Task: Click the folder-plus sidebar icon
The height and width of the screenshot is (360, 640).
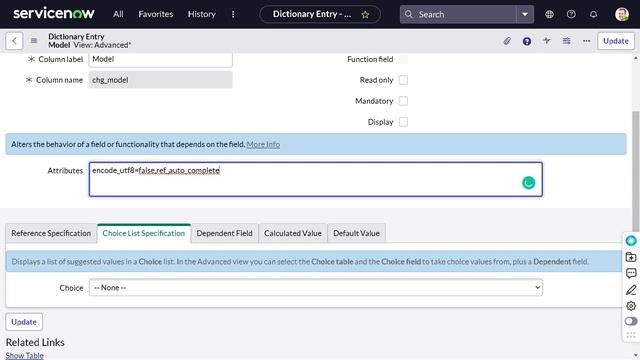Action: [631, 257]
